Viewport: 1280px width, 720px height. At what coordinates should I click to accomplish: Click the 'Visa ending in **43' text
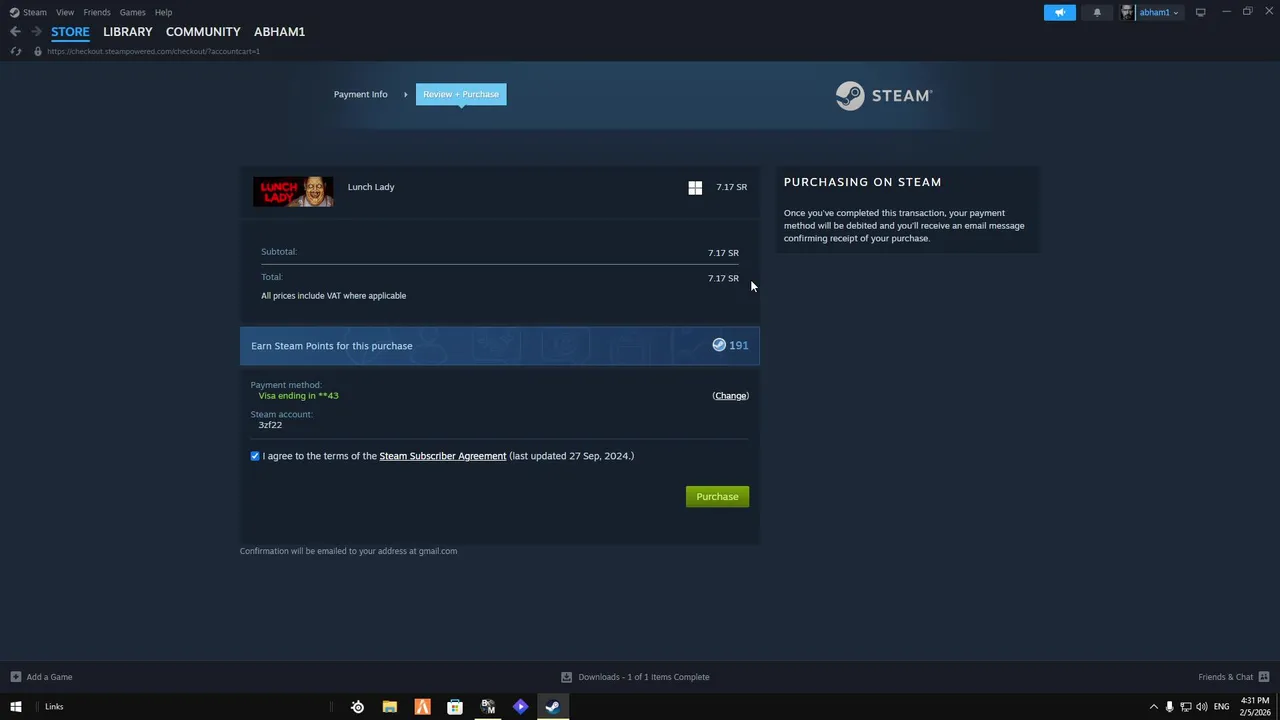click(x=298, y=396)
